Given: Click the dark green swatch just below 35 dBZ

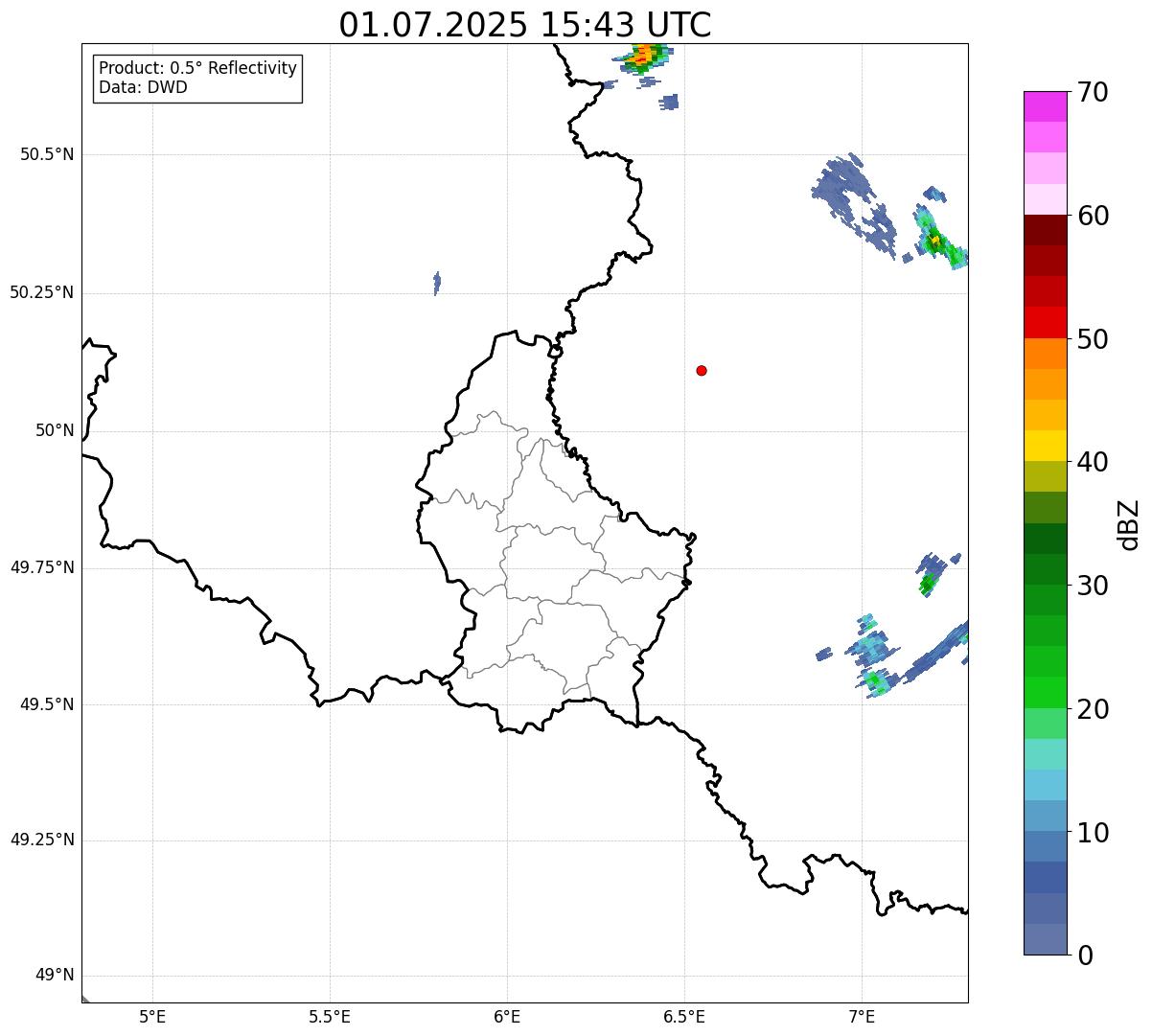Looking at the screenshot, I should point(1046,539).
